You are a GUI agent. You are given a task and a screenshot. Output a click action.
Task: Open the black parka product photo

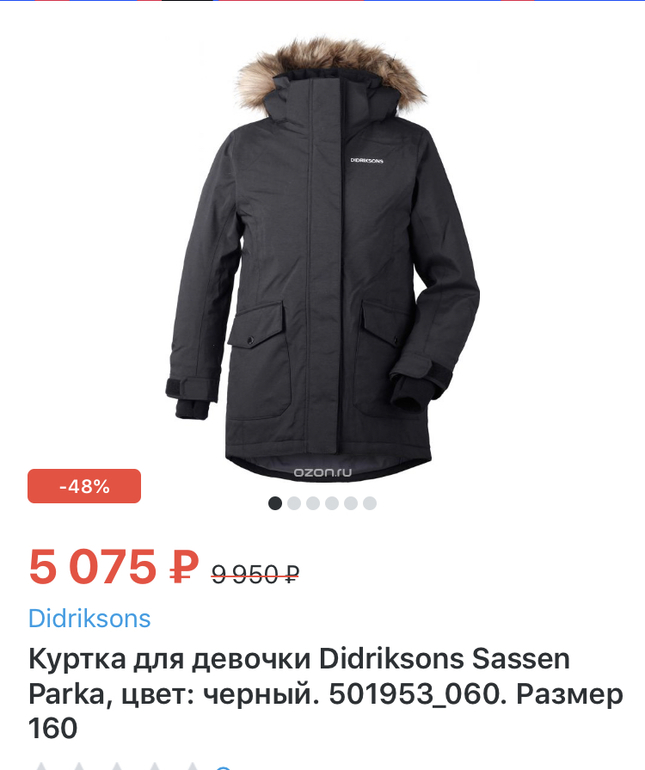[x=322, y=260]
